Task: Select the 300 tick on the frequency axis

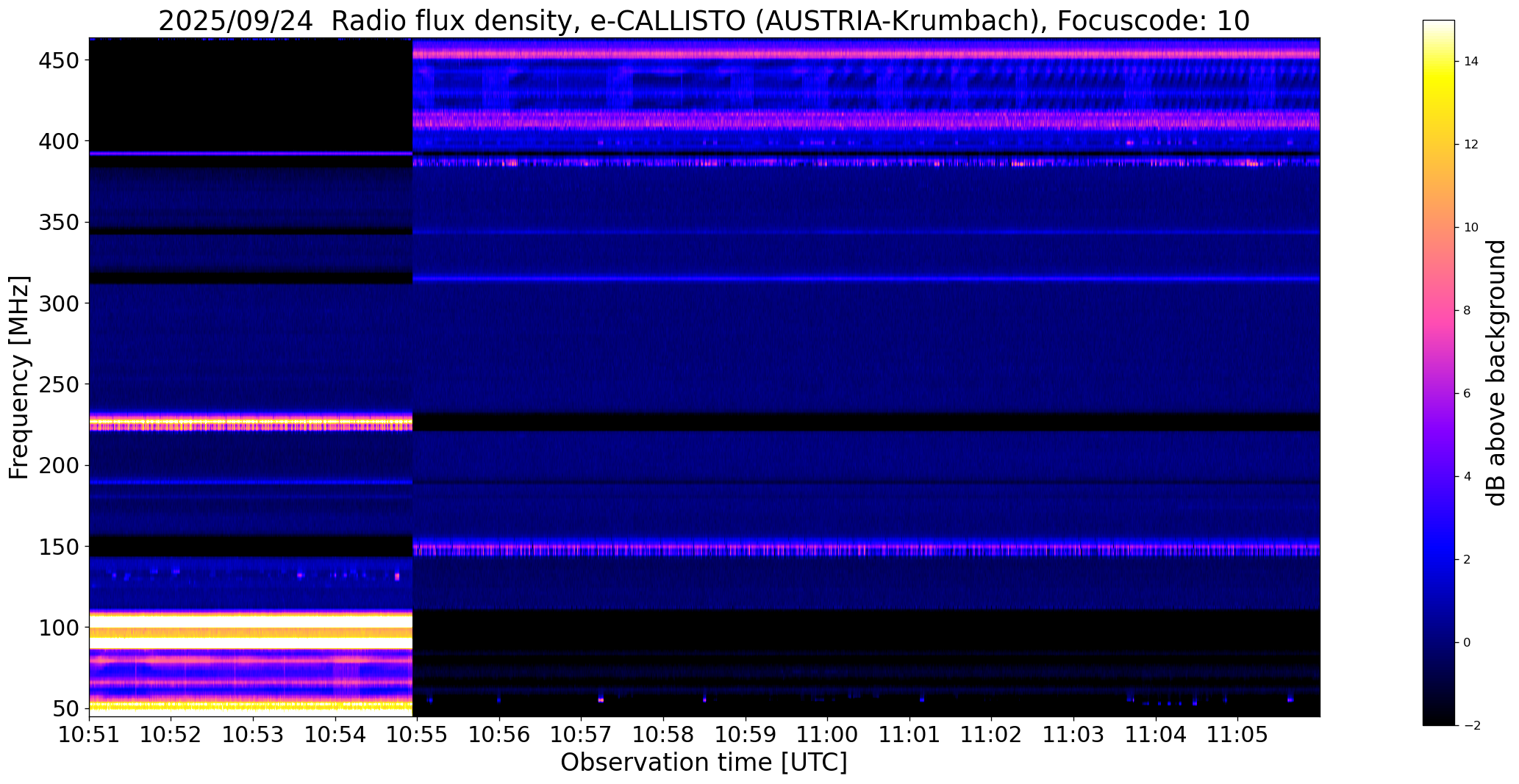Action: coord(57,303)
